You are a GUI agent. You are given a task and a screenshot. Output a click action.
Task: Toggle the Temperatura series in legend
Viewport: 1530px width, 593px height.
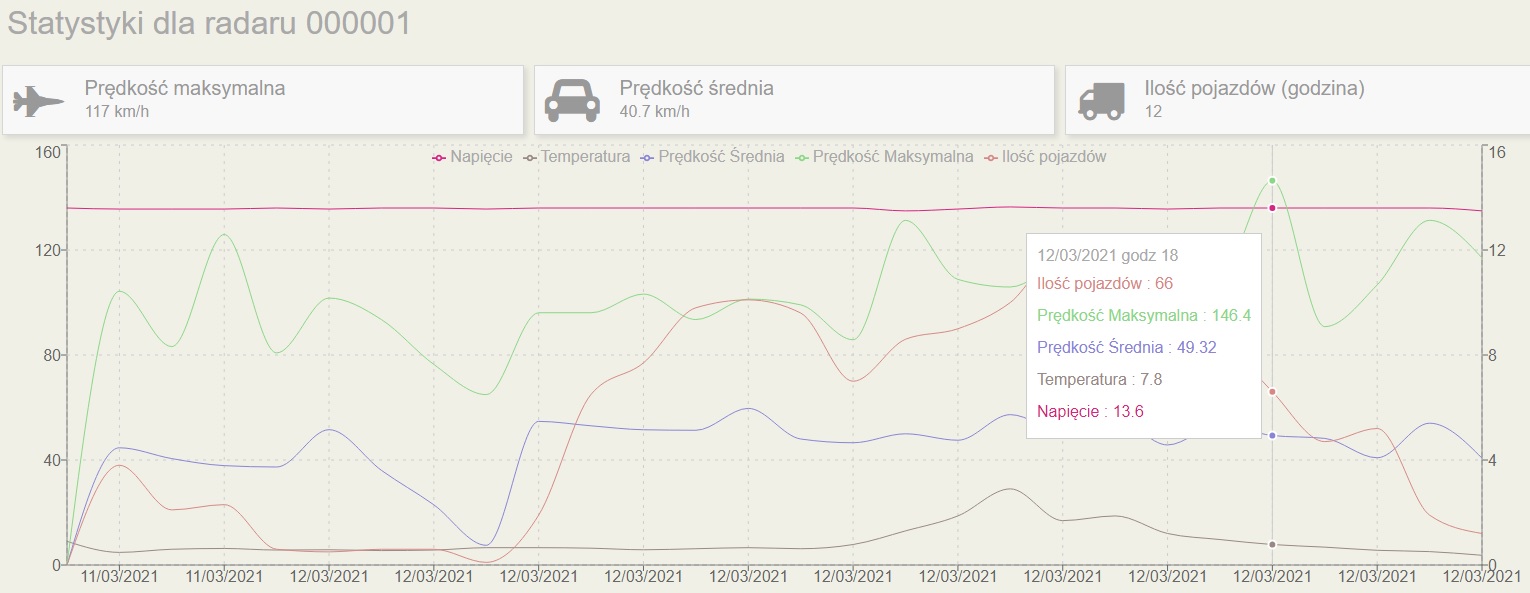point(577,157)
